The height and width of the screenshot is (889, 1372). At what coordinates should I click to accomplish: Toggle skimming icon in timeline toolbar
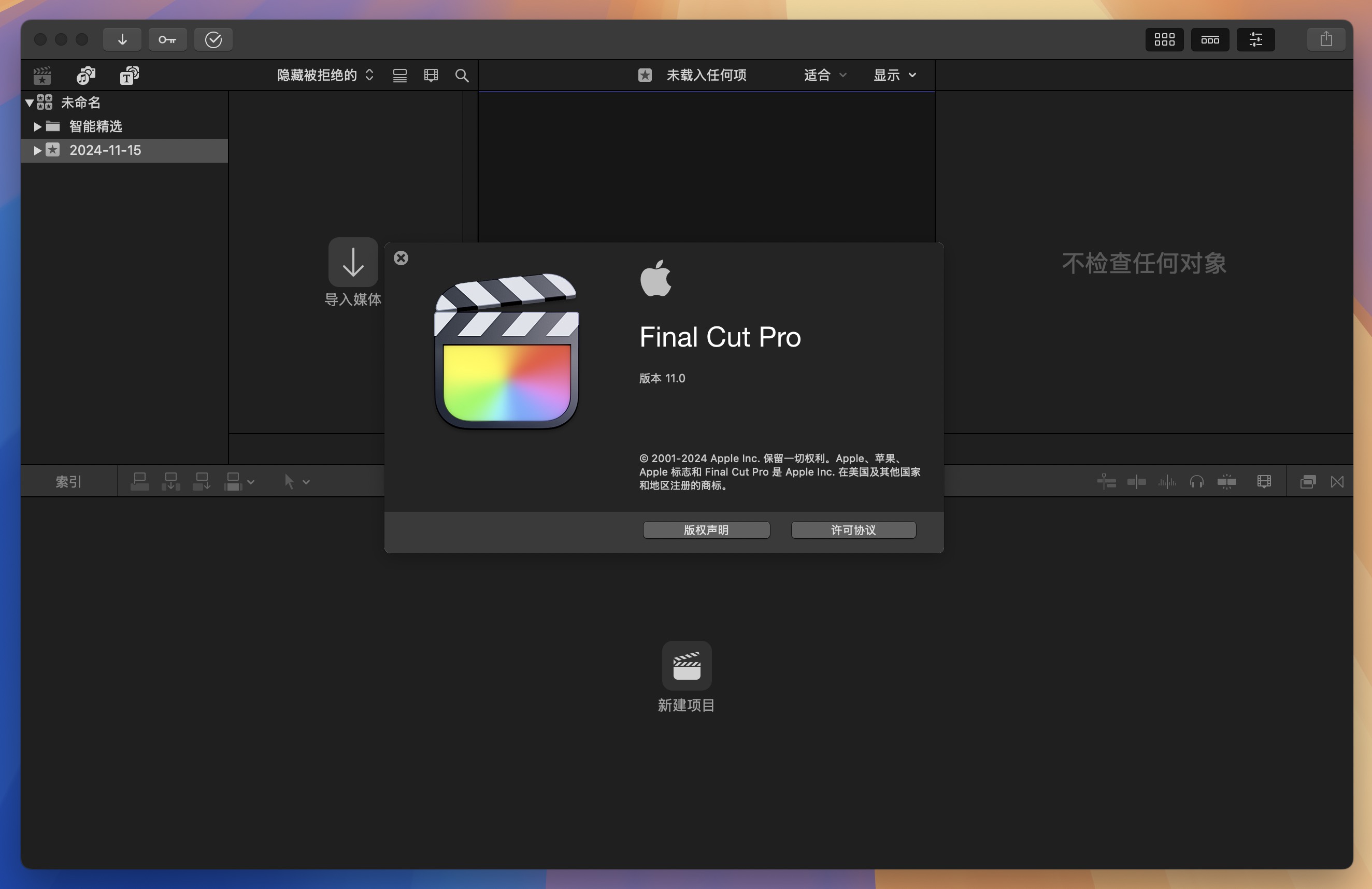pyautogui.click(x=1136, y=481)
